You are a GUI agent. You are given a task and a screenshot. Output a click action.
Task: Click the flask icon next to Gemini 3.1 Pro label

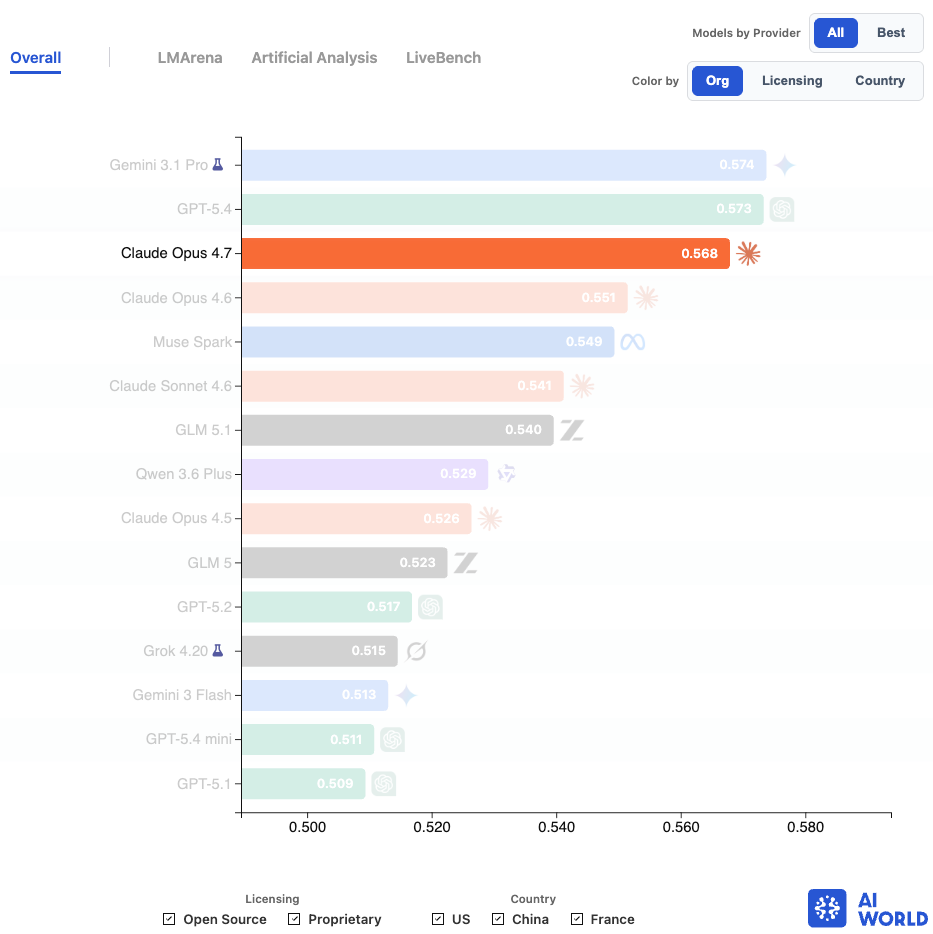(x=218, y=164)
